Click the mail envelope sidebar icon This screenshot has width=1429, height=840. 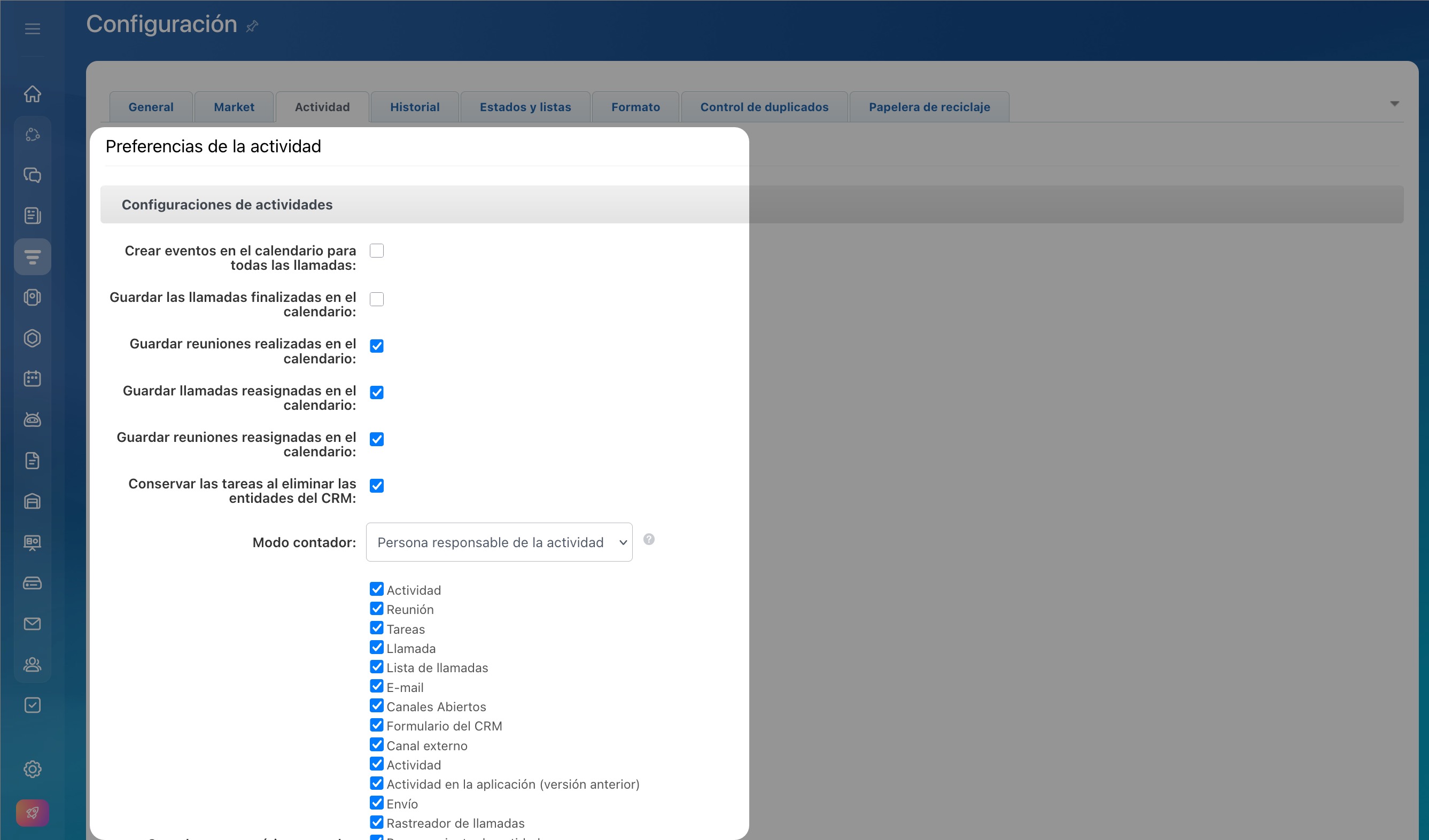coord(32,624)
